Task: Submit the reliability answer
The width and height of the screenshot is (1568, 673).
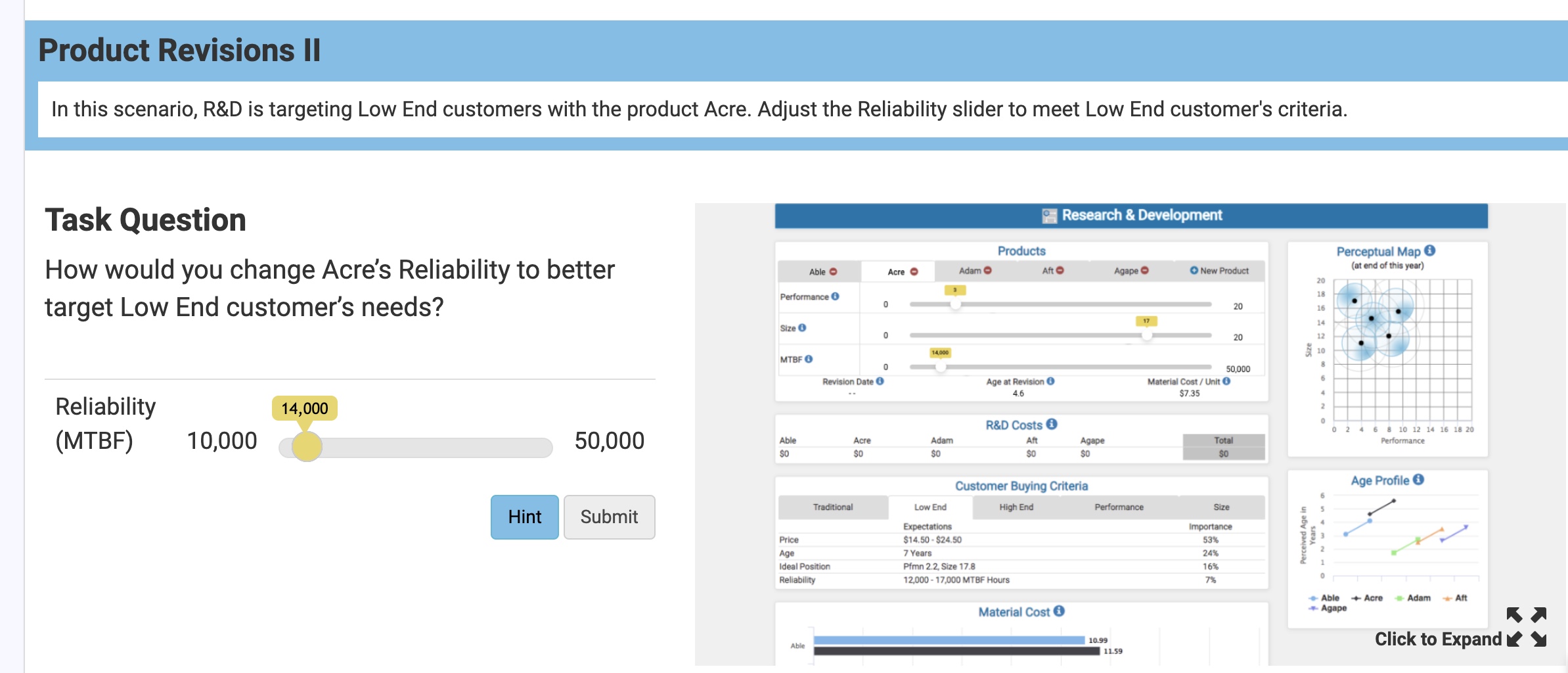Action: (x=609, y=517)
